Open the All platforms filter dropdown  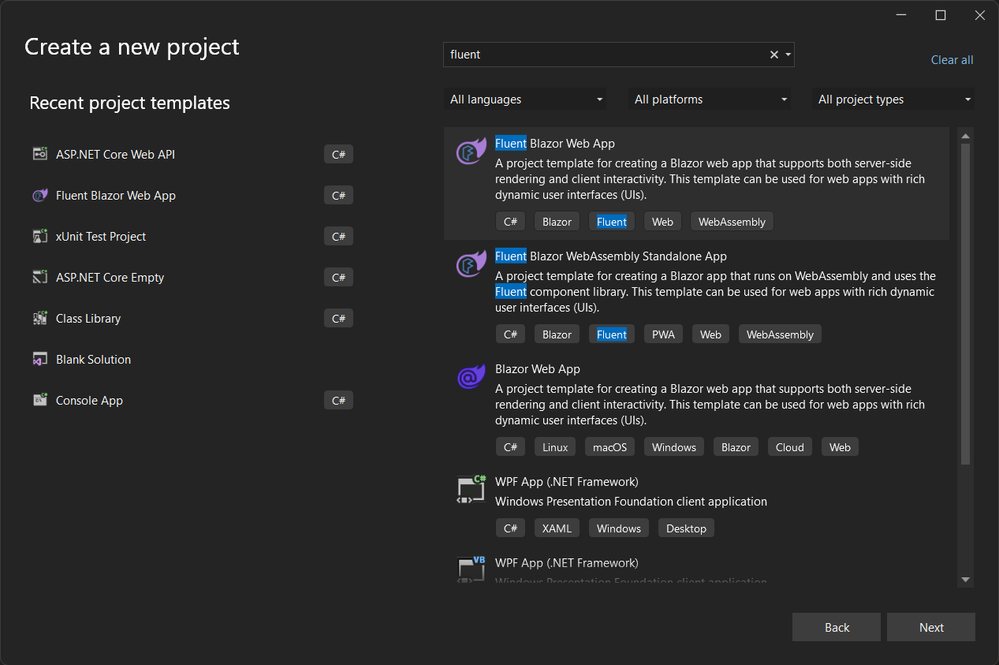point(709,99)
